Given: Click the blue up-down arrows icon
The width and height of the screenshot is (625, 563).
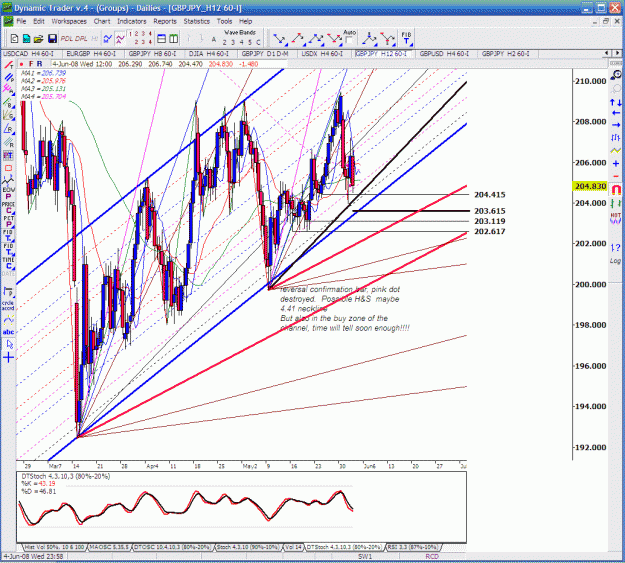Looking at the screenshot, I should coord(615,103).
